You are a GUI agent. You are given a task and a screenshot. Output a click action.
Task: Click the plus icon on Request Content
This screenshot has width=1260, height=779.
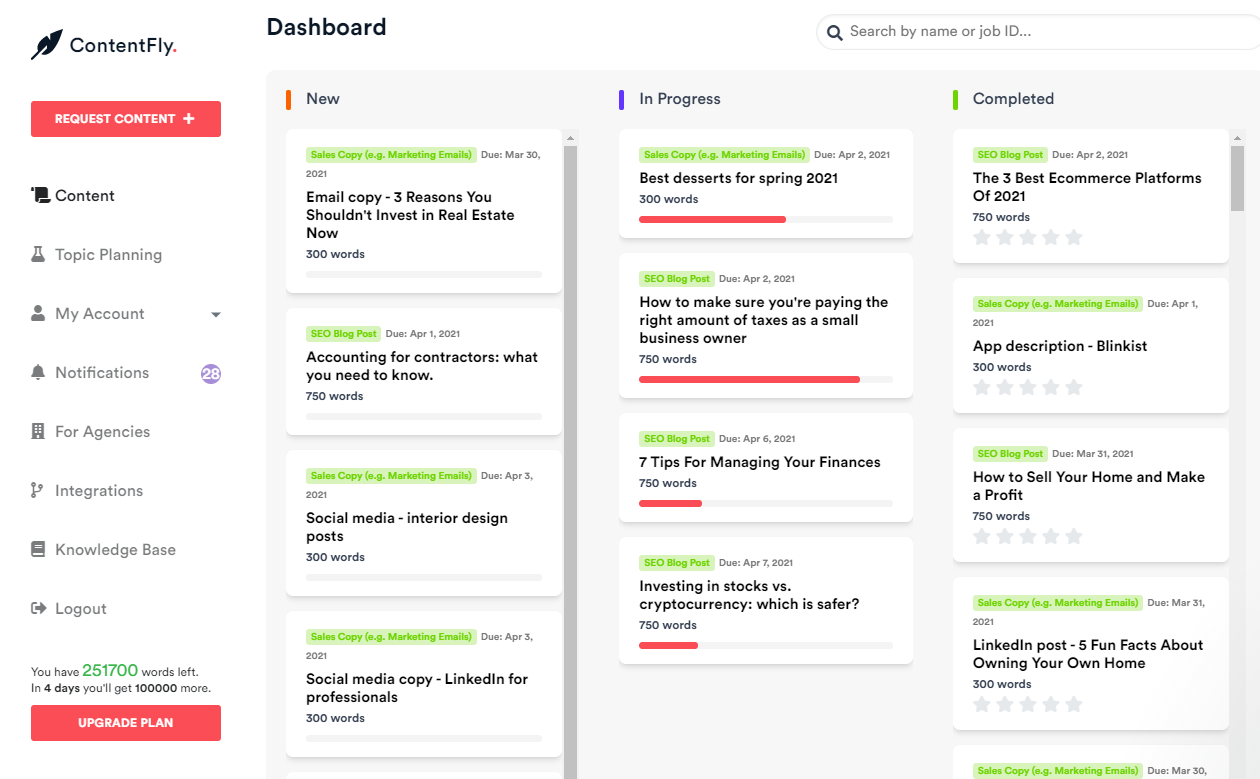click(x=189, y=119)
